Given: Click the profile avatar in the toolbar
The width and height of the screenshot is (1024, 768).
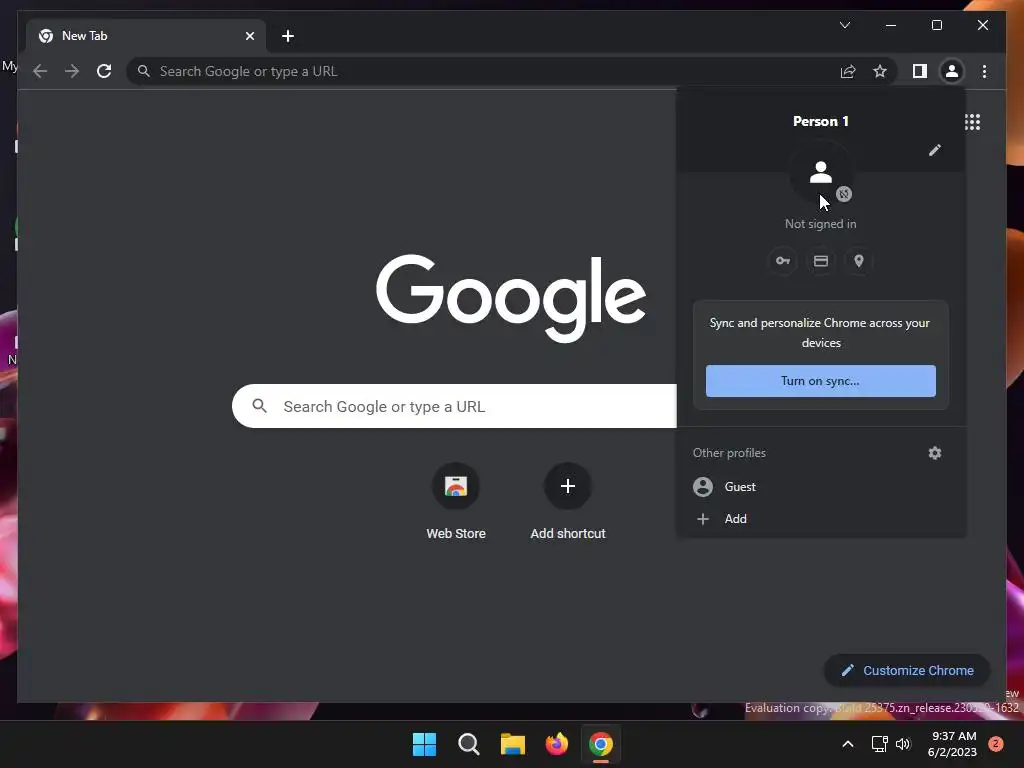Looking at the screenshot, I should pos(952,71).
